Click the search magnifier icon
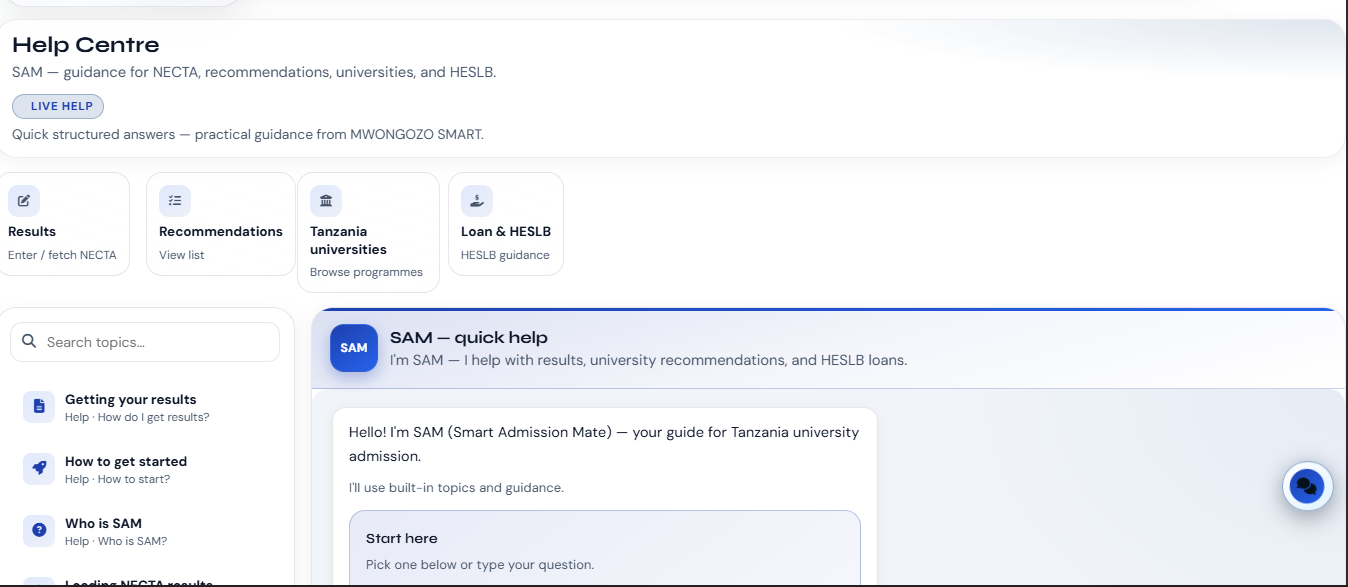The height and width of the screenshot is (587, 1348). pyautogui.click(x=29, y=342)
